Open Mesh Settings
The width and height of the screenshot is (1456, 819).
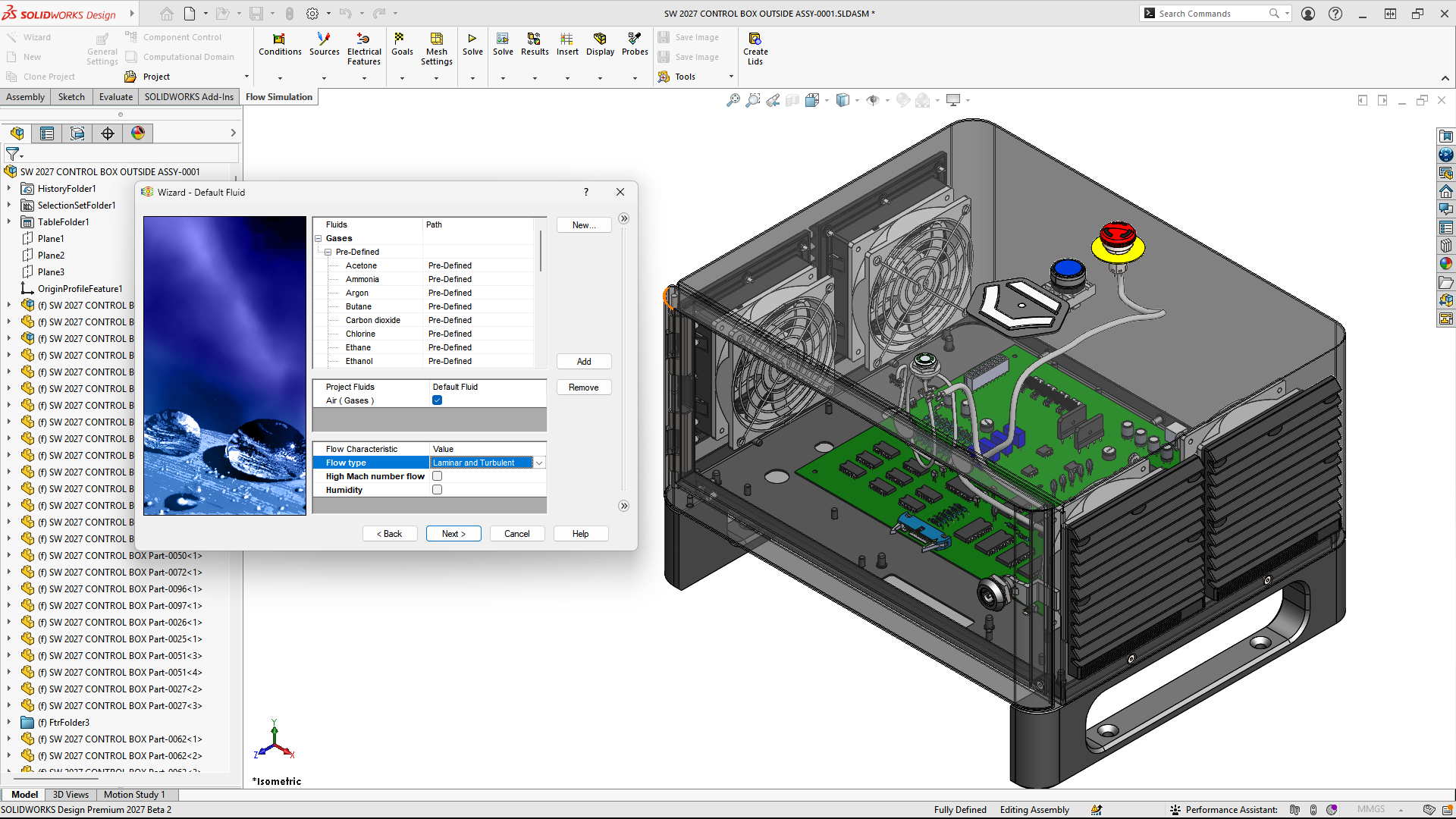point(436,49)
